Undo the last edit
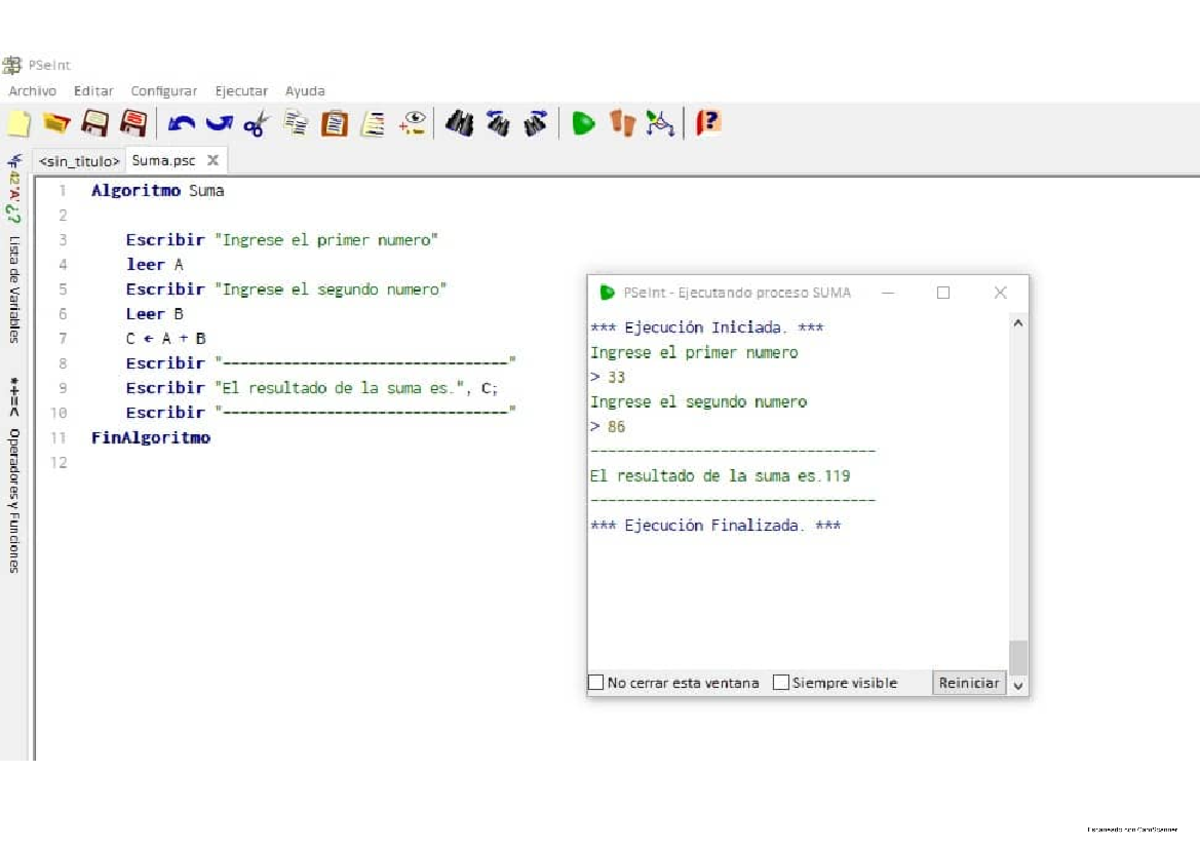Screen dimensions: 1200x848 (x=181, y=124)
